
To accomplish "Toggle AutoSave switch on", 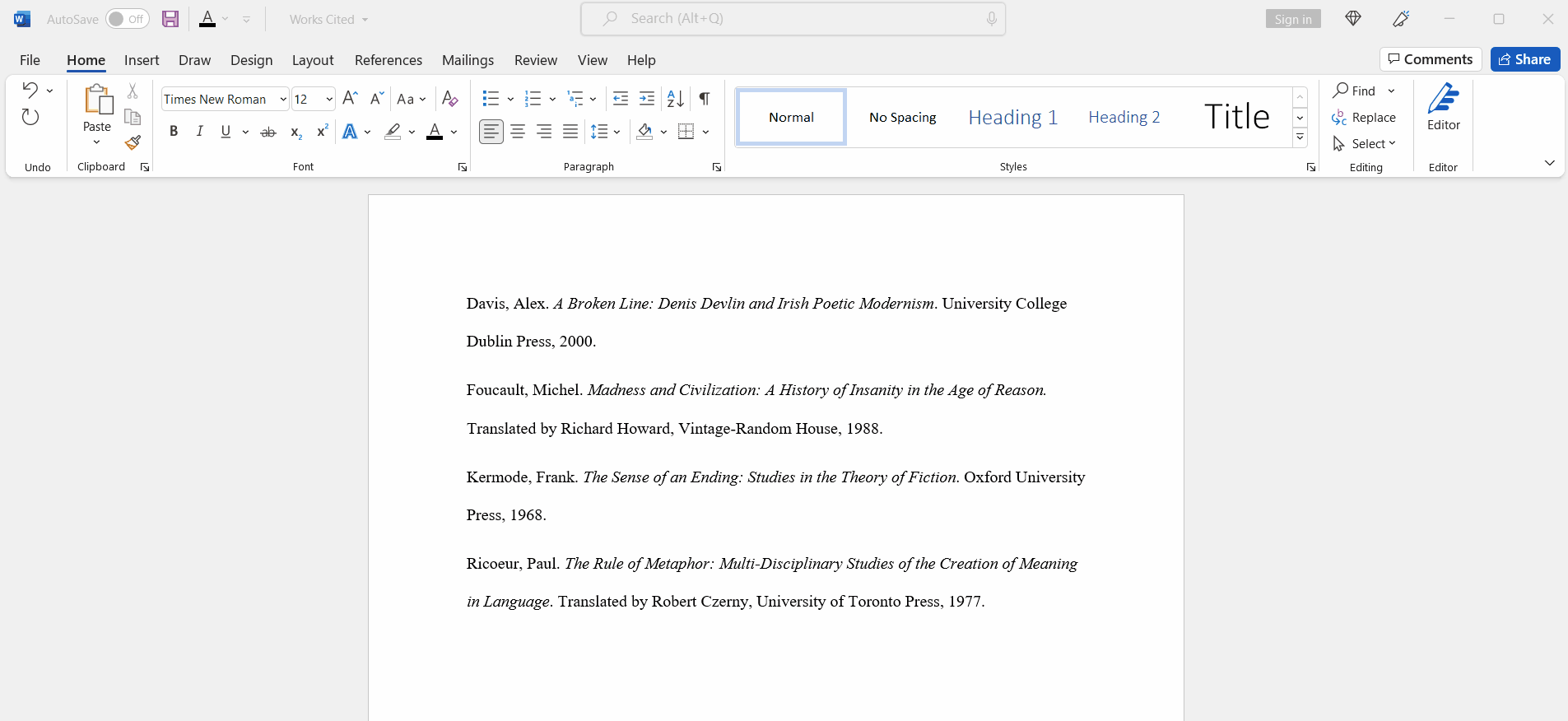I will point(127,19).
